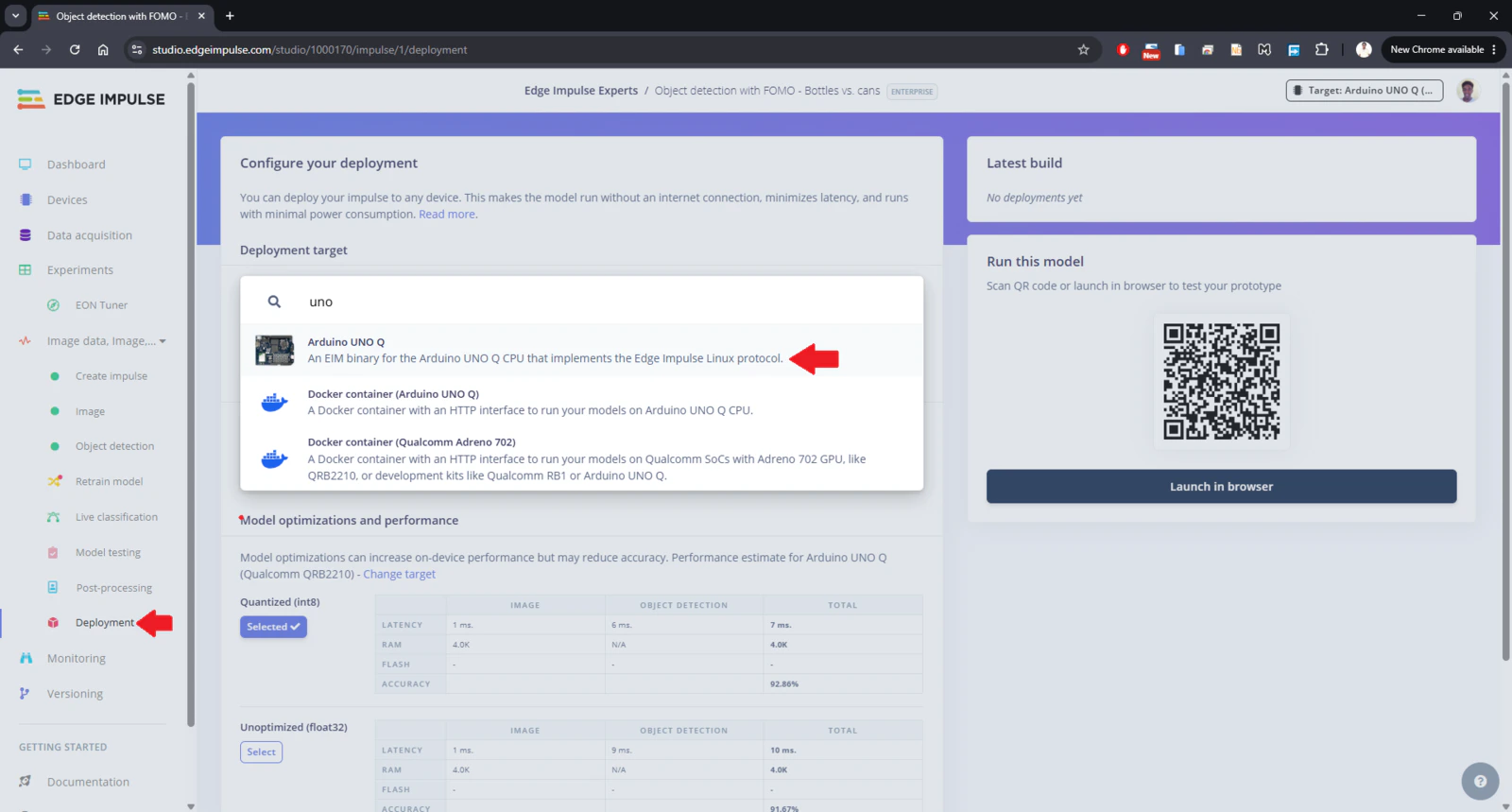Click the Deployment cube icon
The height and width of the screenshot is (812, 1512).
coord(54,622)
